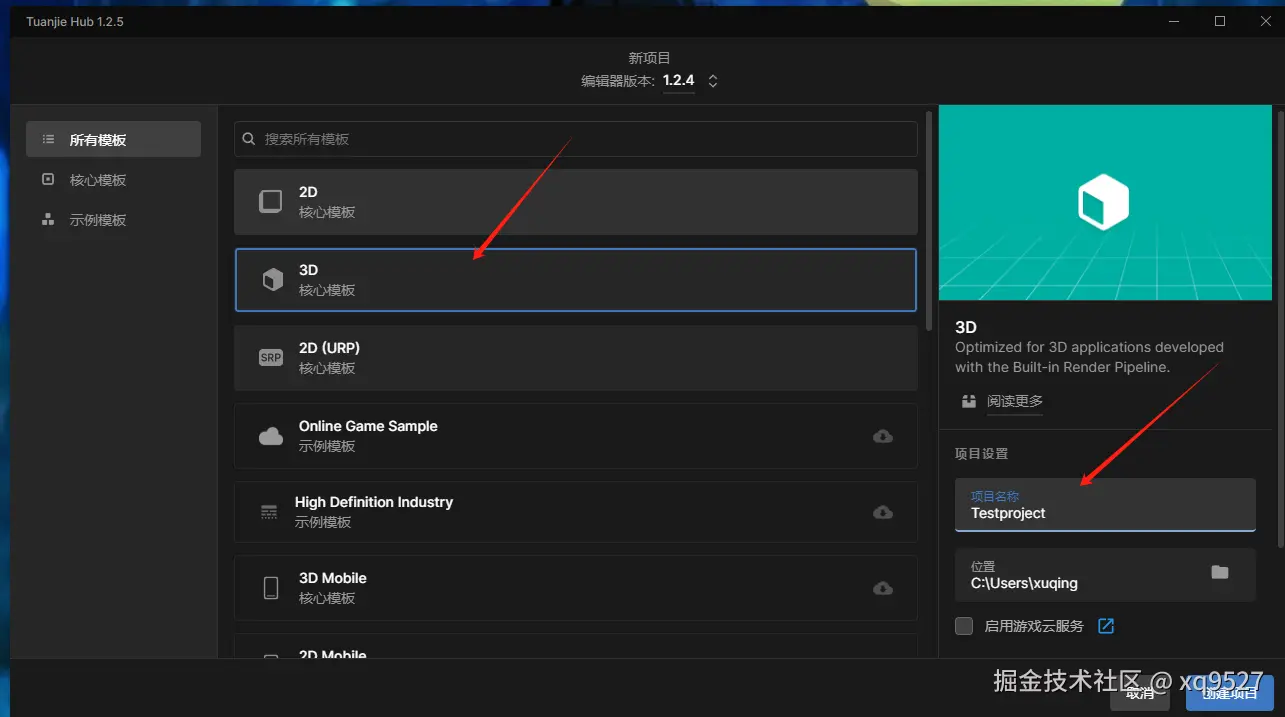Screen dimensions: 1285x717
Task: Browse location with the folder icon
Action: pyautogui.click(x=1220, y=572)
